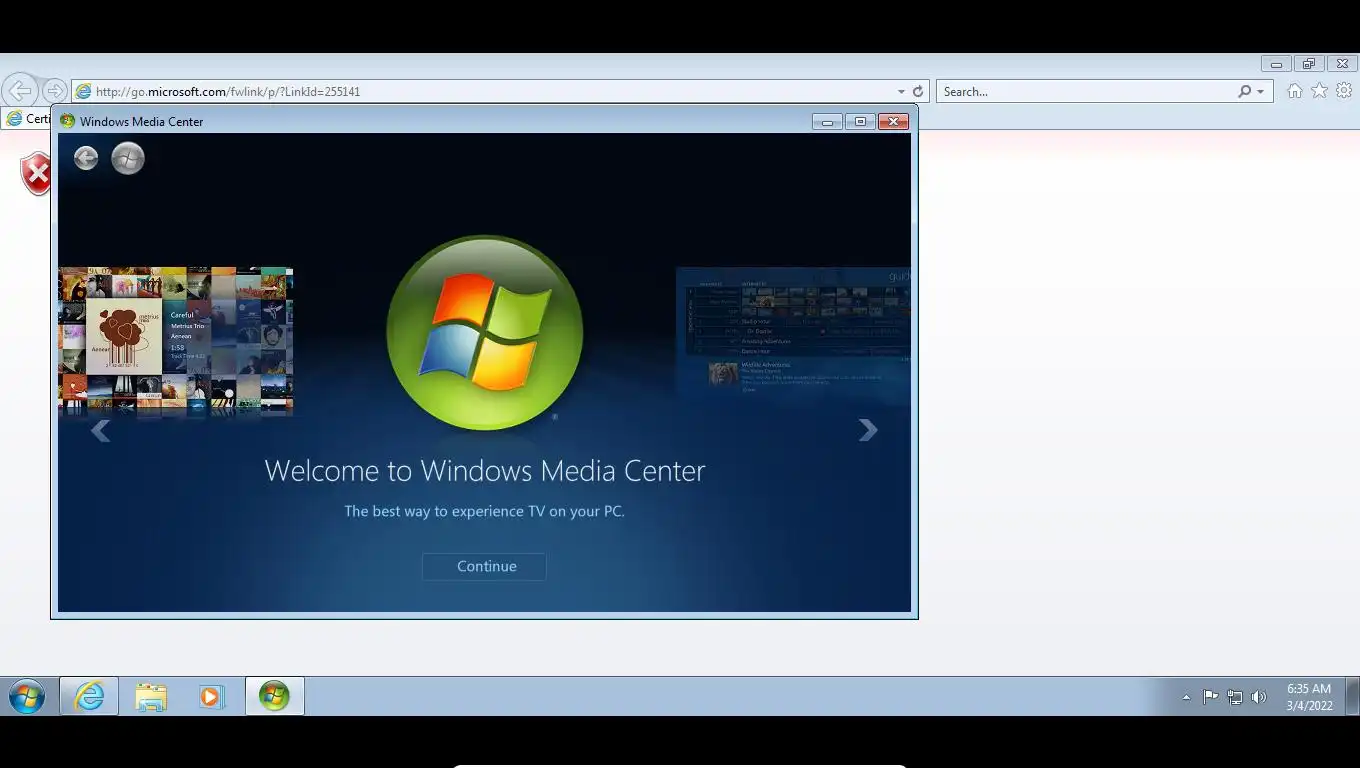The width and height of the screenshot is (1360, 768).
Task: Click the Continue button in Media Center
Action: pyautogui.click(x=484, y=566)
